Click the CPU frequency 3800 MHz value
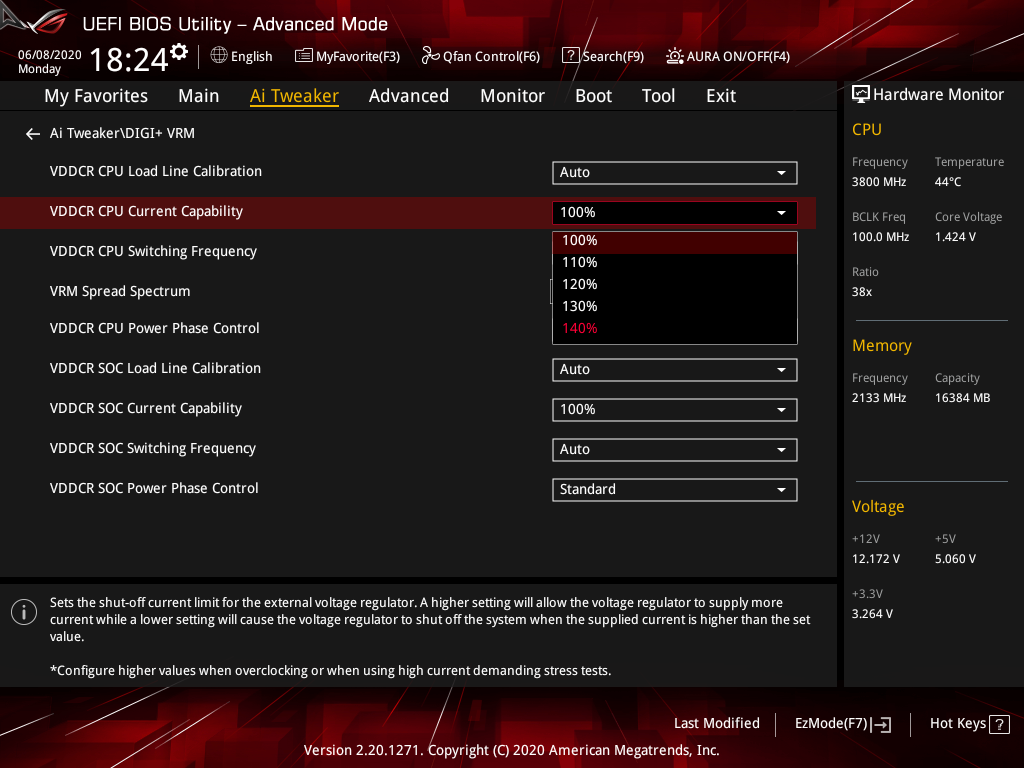 coord(878,182)
